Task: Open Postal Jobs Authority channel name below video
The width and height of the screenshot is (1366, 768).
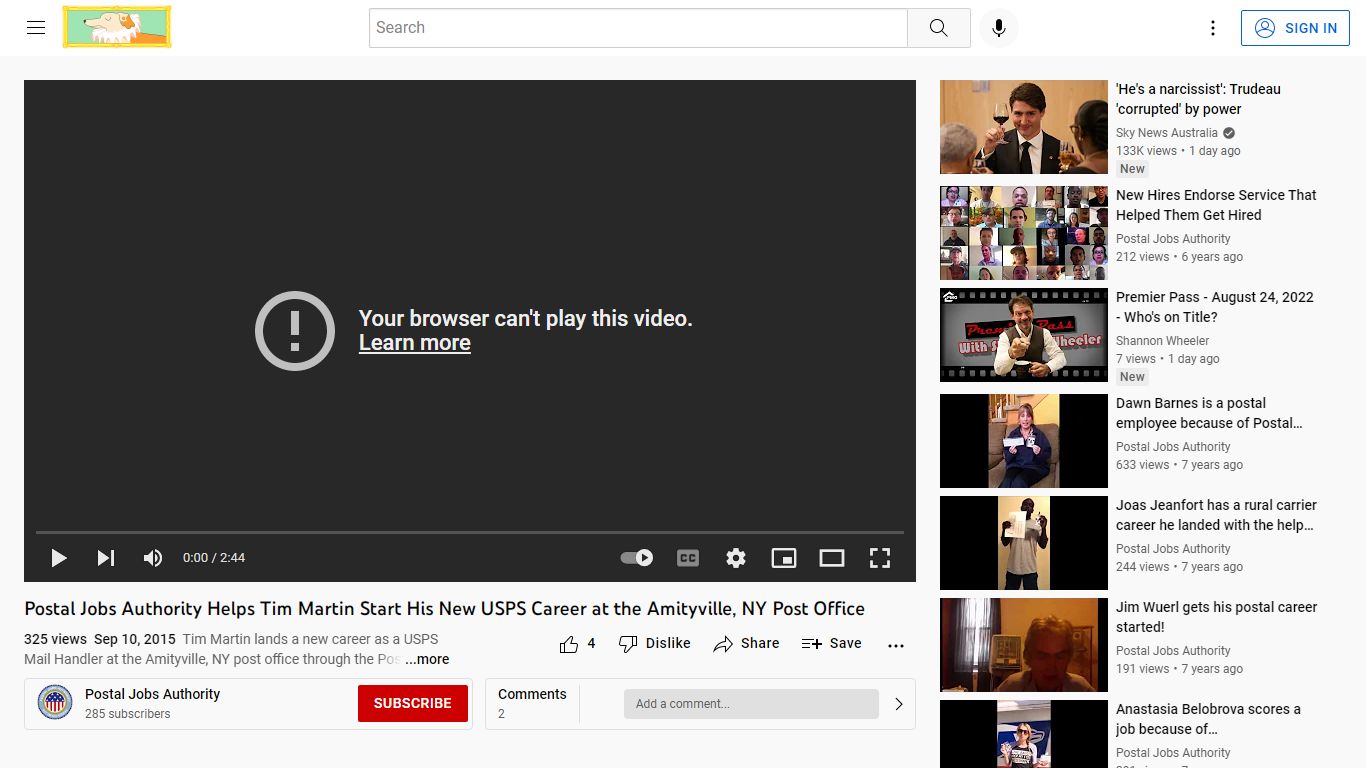Action: click(x=152, y=694)
